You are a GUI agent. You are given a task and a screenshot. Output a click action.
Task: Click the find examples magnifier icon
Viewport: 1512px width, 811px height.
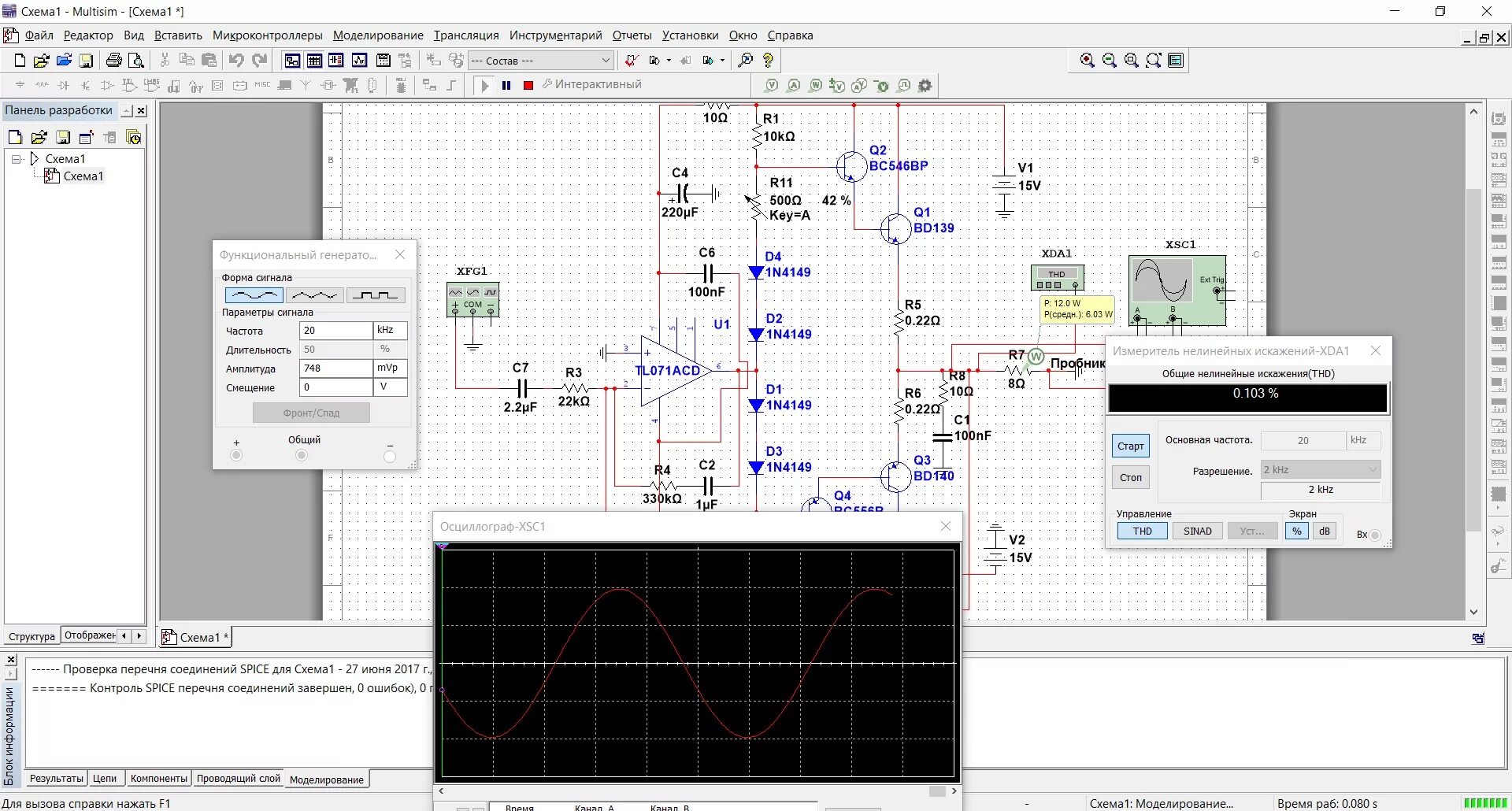[745, 61]
